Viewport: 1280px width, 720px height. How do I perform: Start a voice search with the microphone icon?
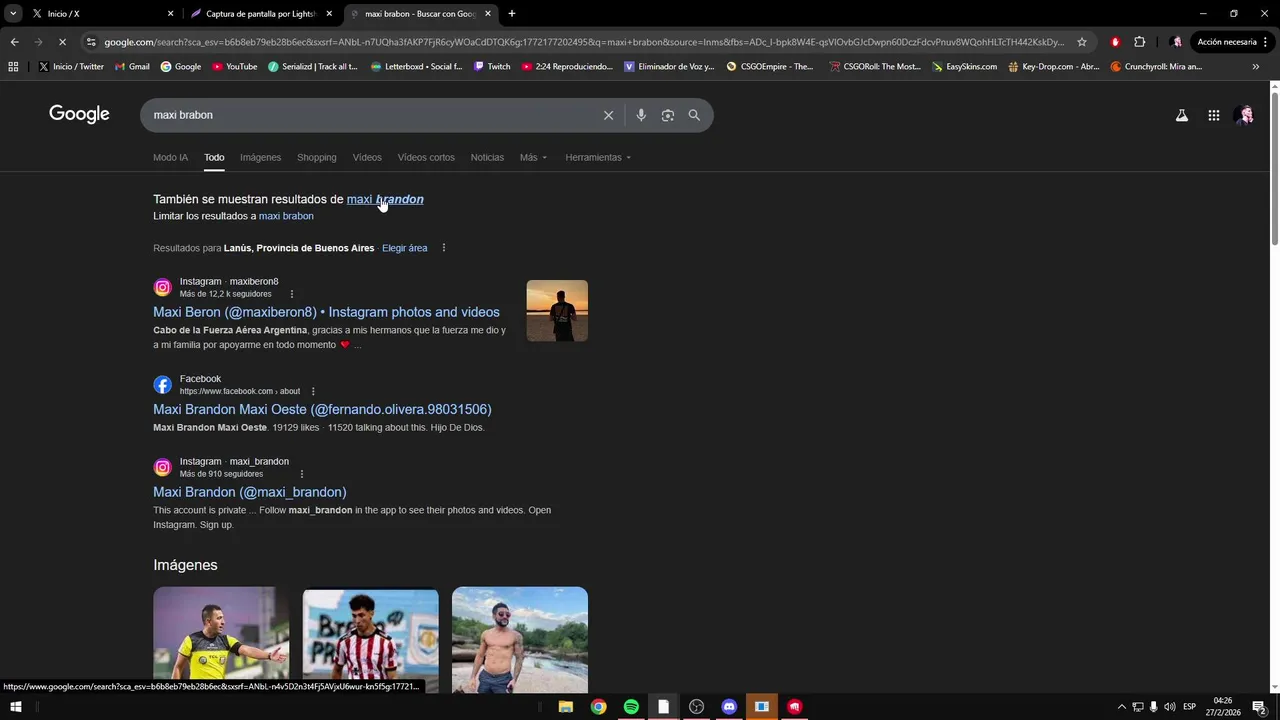641,115
